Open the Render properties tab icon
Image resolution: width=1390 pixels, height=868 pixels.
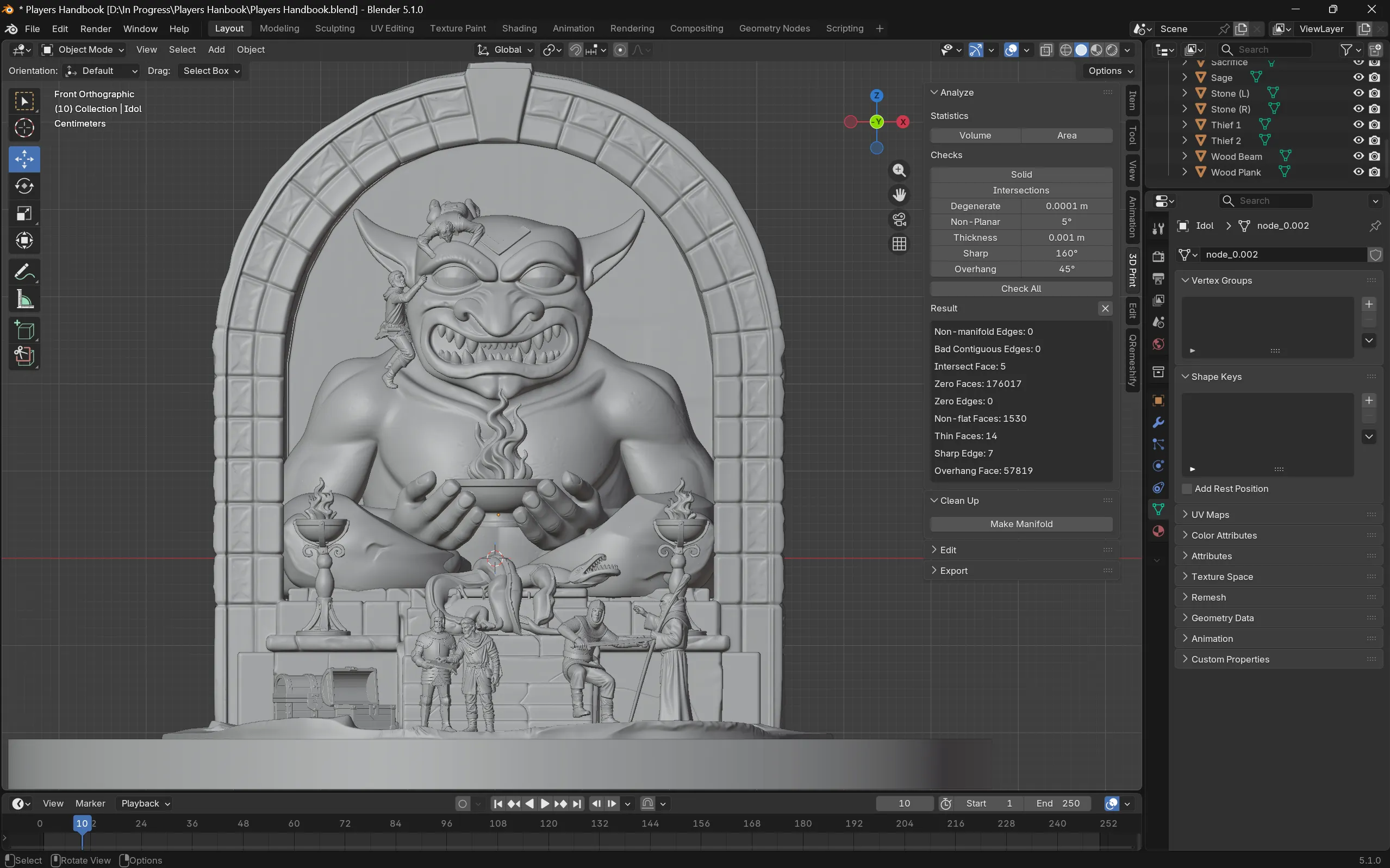pyautogui.click(x=1158, y=257)
